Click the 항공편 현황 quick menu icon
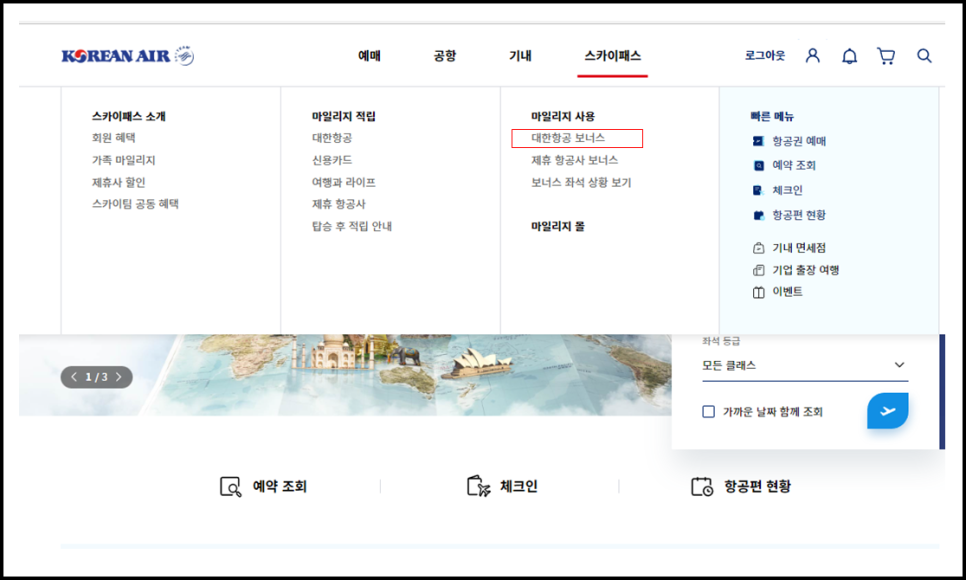The height and width of the screenshot is (580, 966). [x=758, y=215]
